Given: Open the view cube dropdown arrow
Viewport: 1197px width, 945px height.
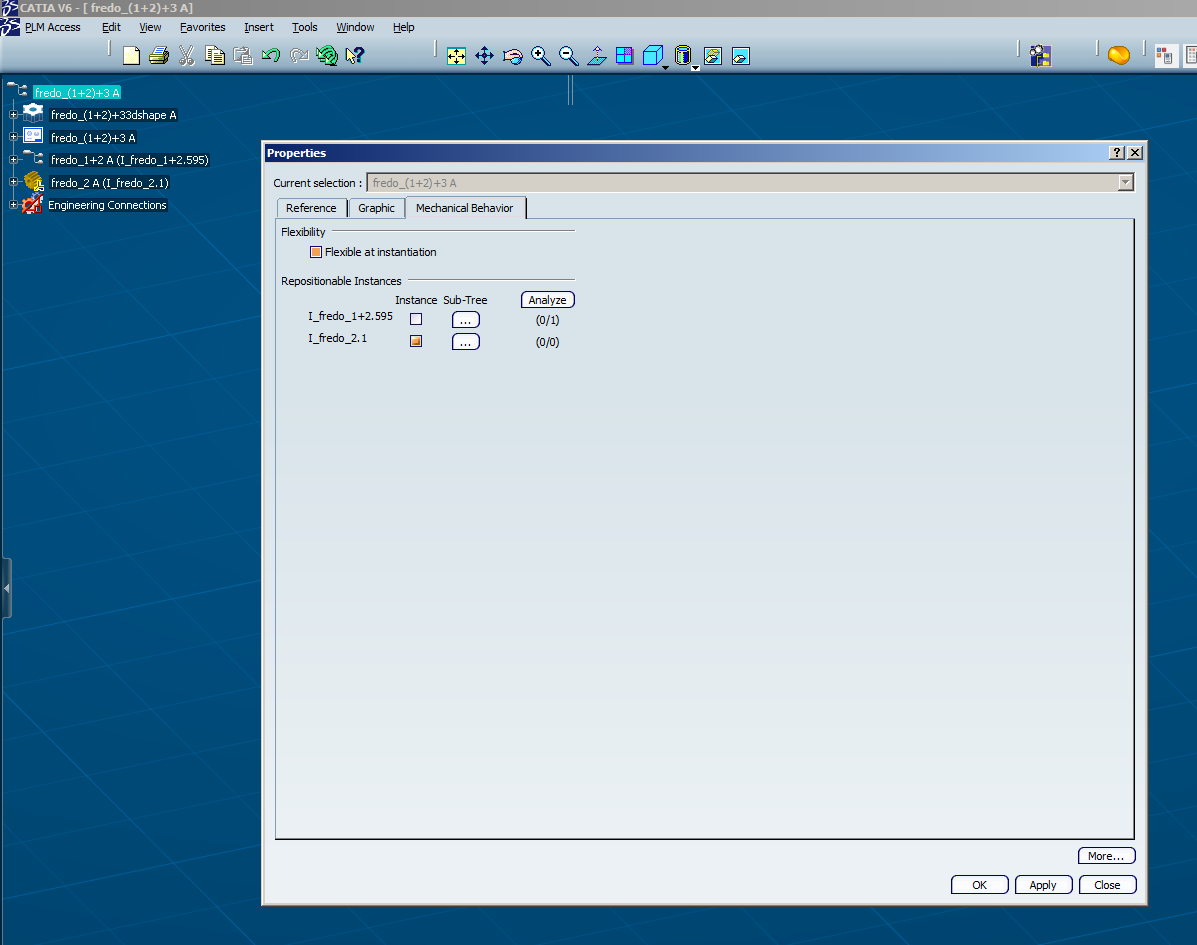Looking at the screenshot, I should (666, 68).
